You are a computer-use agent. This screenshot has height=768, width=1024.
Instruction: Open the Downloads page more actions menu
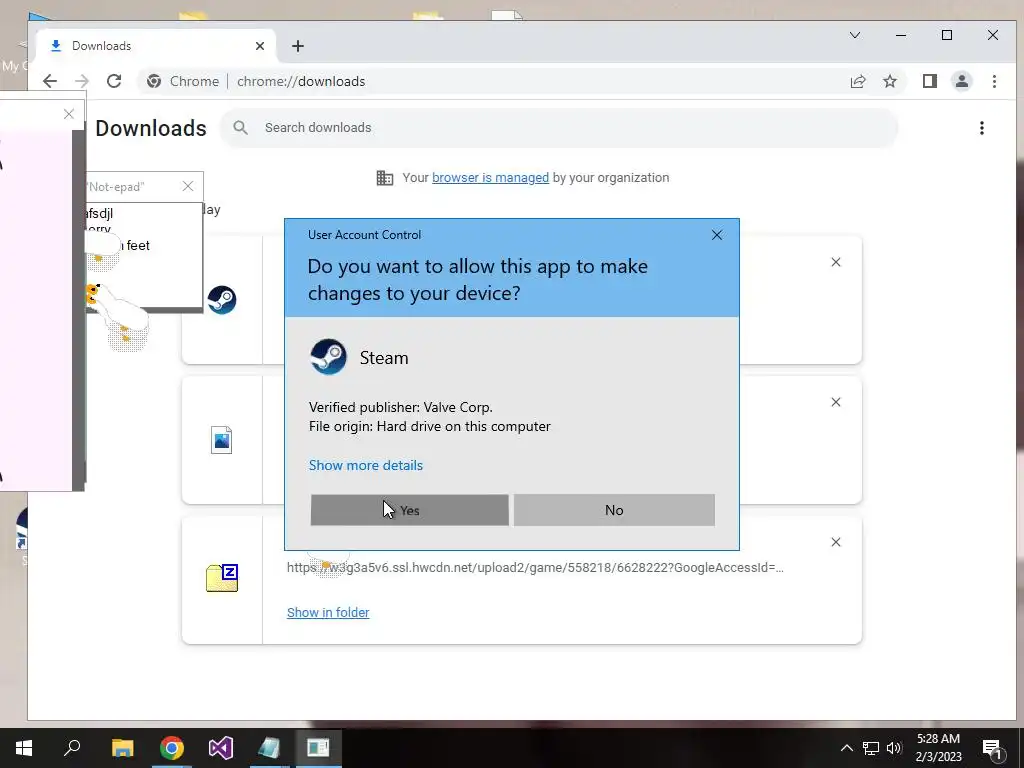[982, 128]
